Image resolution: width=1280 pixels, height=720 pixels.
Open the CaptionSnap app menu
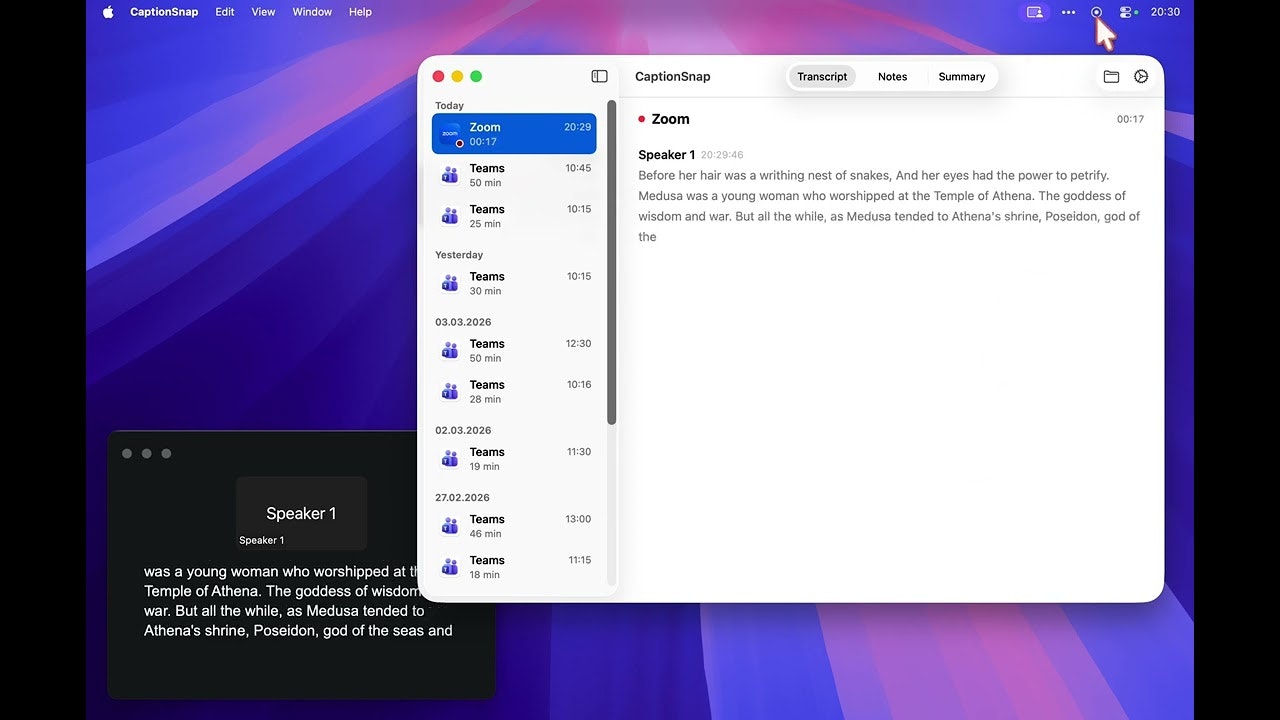[164, 12]
